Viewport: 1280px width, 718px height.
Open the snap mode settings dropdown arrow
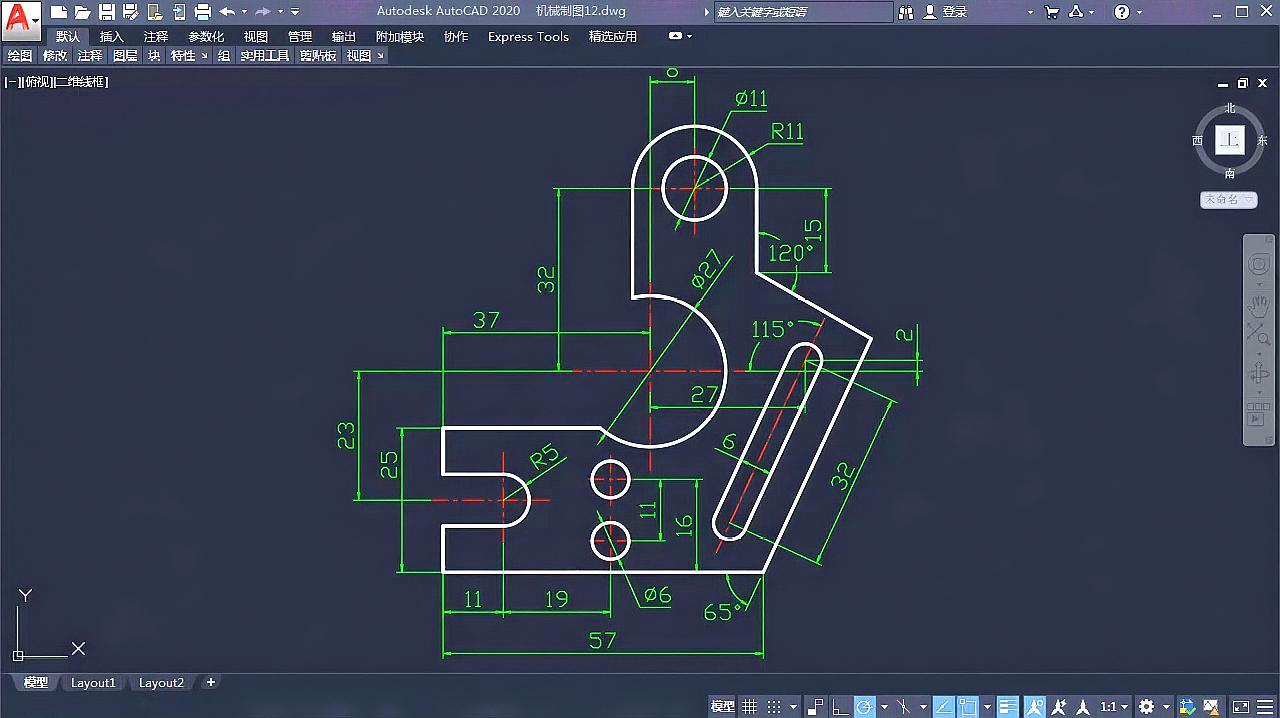[x=793, y=707]
